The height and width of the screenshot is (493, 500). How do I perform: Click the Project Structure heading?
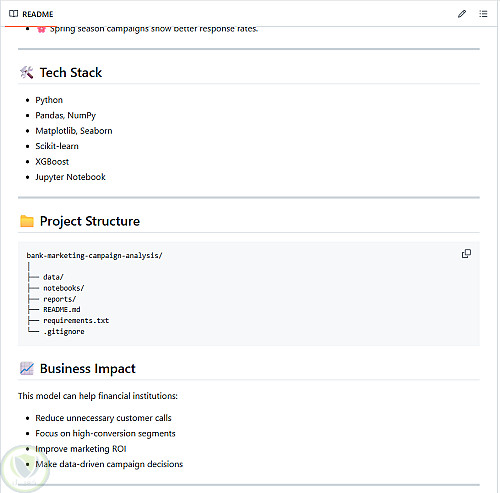tap(90, 221)
